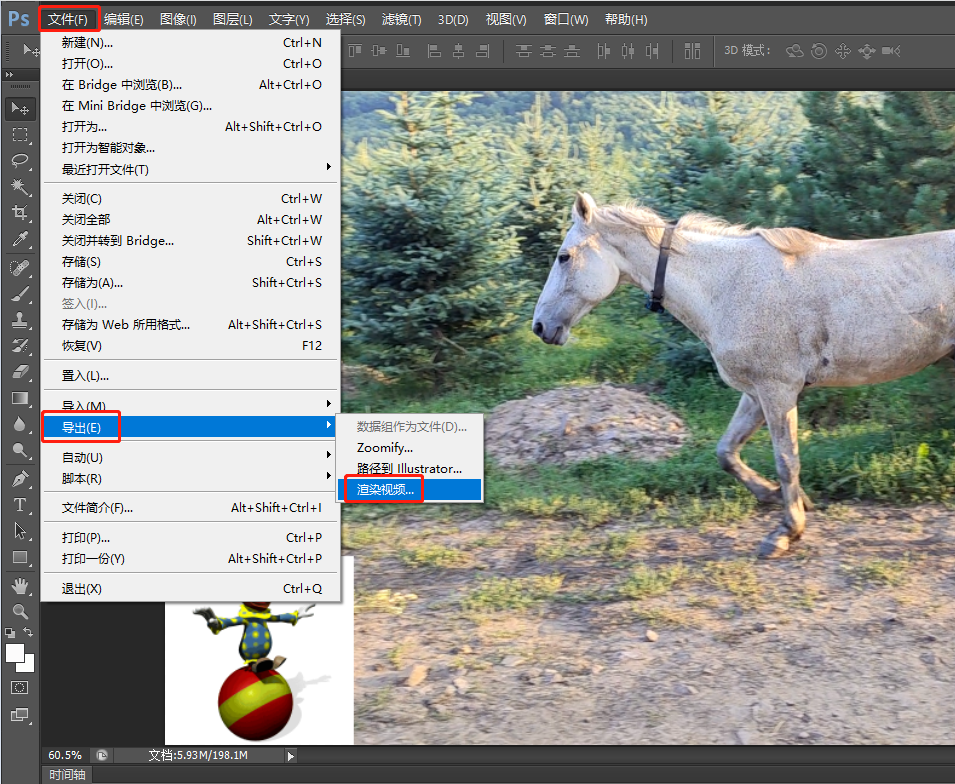This screenshot has width=955, height=784.
Task: Choose 存储为 Web 所用格式... item
Action: pyautogui.click(x=189, y=325)
